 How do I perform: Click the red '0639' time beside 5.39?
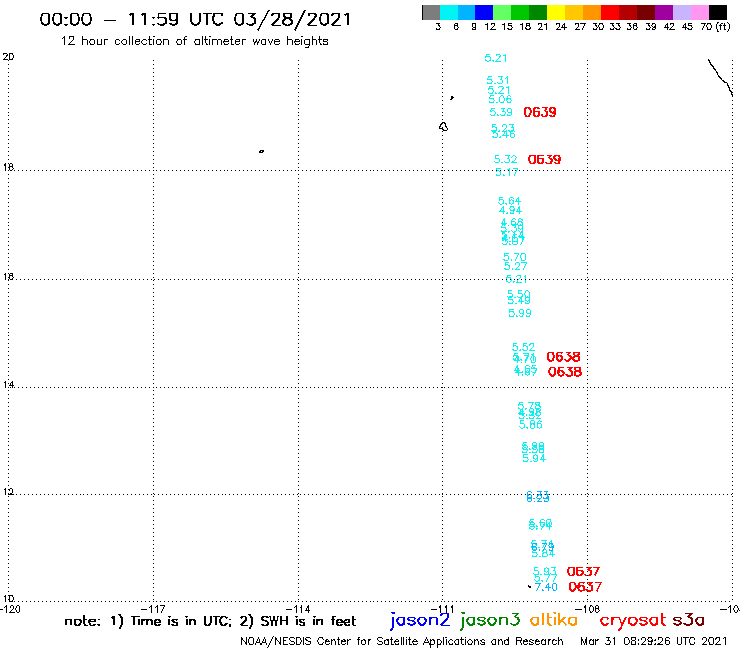click(x=540, y=112)
